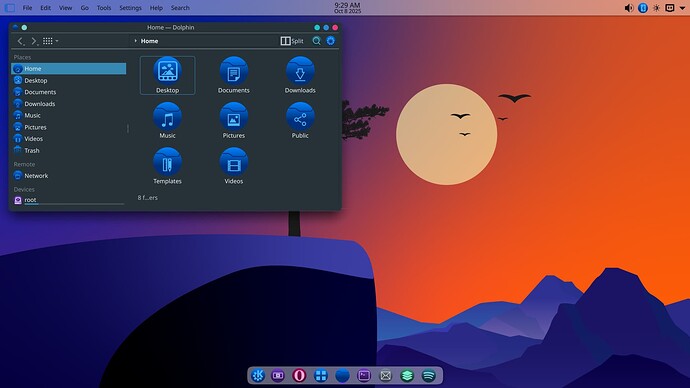This screenshot has width=690, height=388.
Task: Open the Help menu
Action: [x=156, y=7]
